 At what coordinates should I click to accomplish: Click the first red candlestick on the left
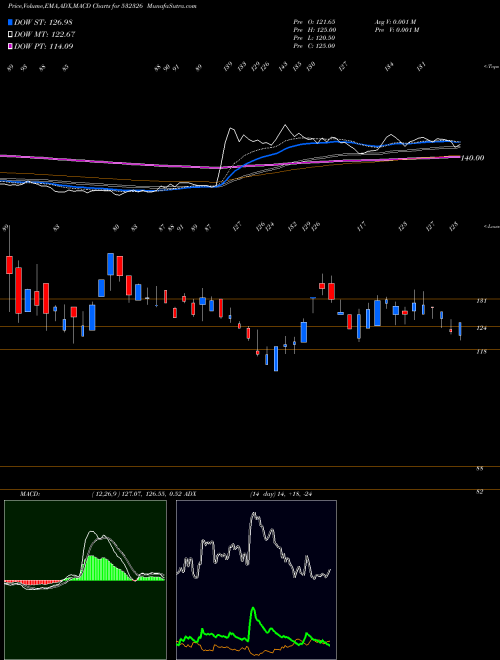[x=9, y=265]
